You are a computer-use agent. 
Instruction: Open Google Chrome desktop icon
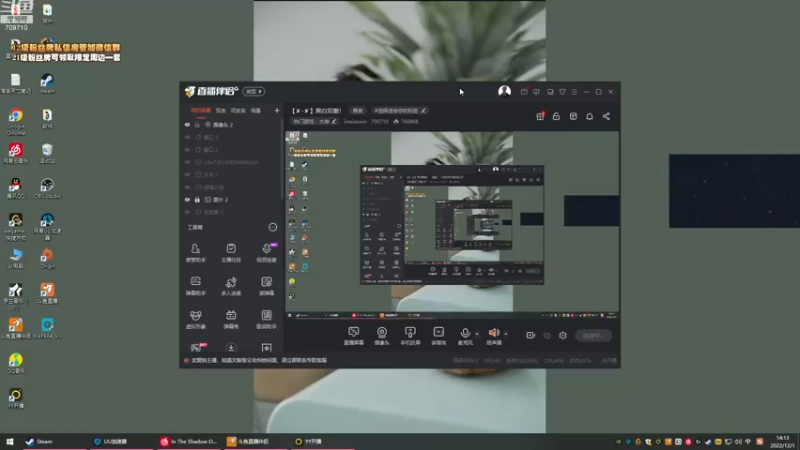(16, 122)
